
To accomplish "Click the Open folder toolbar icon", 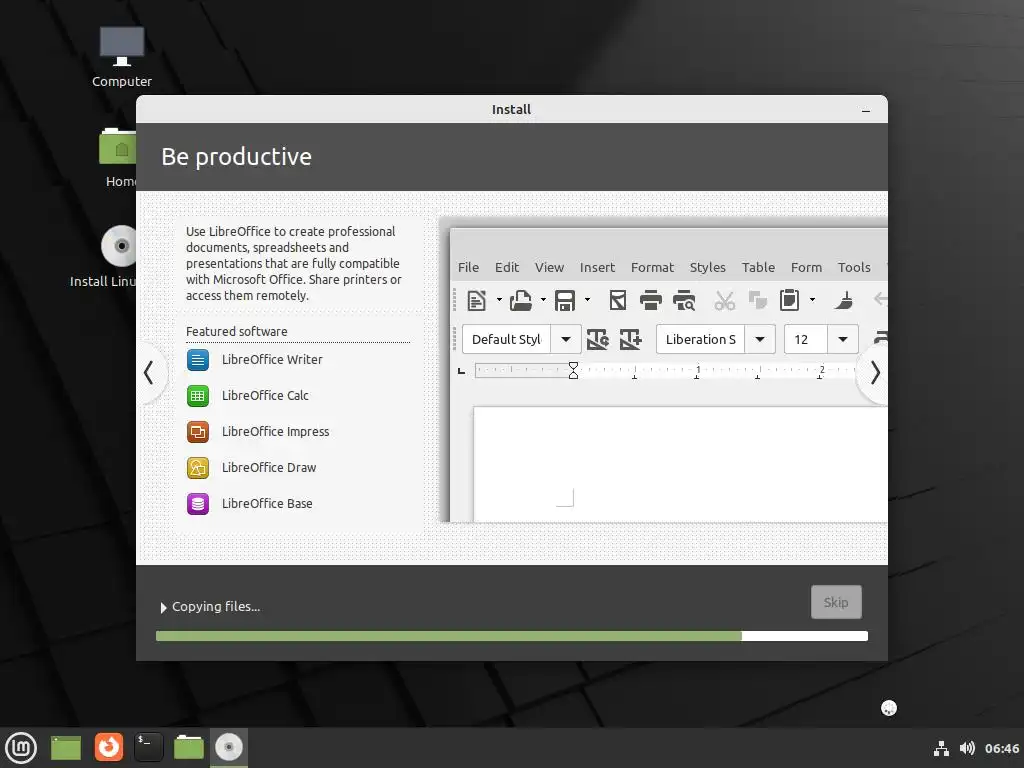I will [x=520, y=300].
